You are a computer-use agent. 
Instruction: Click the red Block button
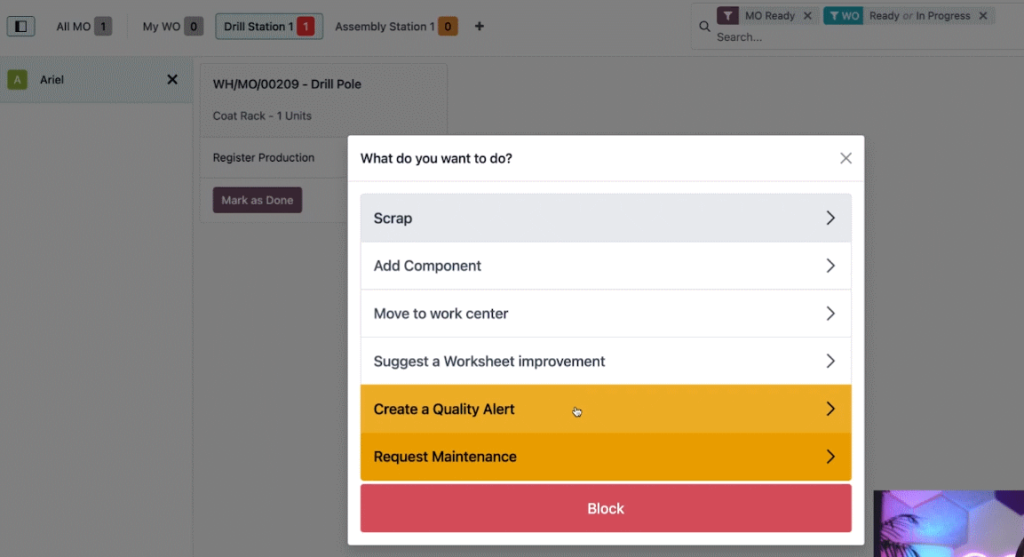(x=605, y=508)
